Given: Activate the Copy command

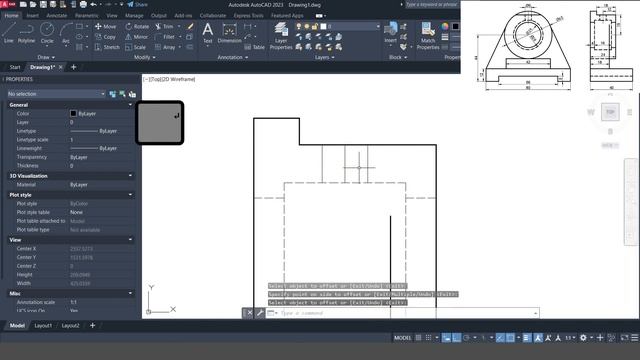Looking at the screenshot, I should coord(105,37).
